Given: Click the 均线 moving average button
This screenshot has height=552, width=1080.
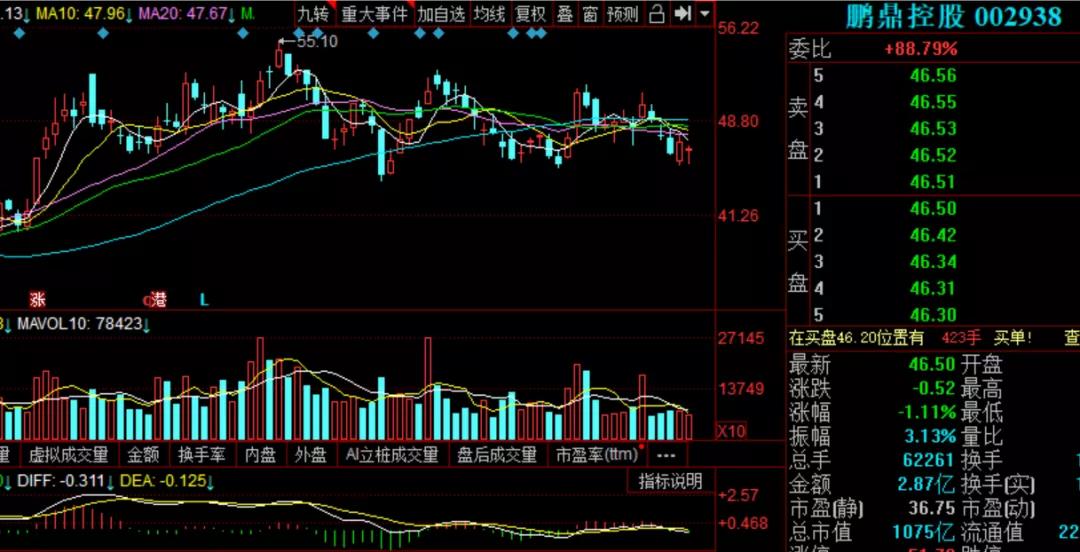Looking at the screenshot, I should (489, 13).
